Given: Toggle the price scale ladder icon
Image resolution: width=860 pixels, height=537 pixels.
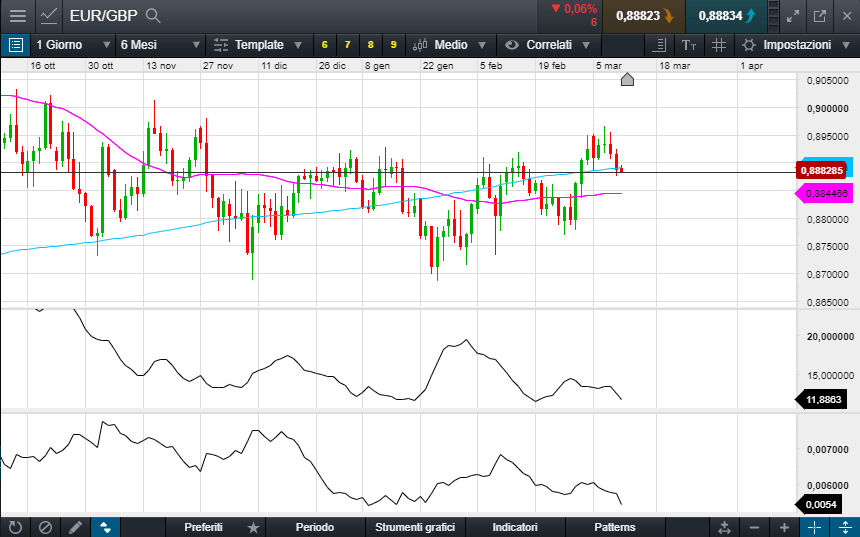Looking at the screenshot, I should (660, 45).
